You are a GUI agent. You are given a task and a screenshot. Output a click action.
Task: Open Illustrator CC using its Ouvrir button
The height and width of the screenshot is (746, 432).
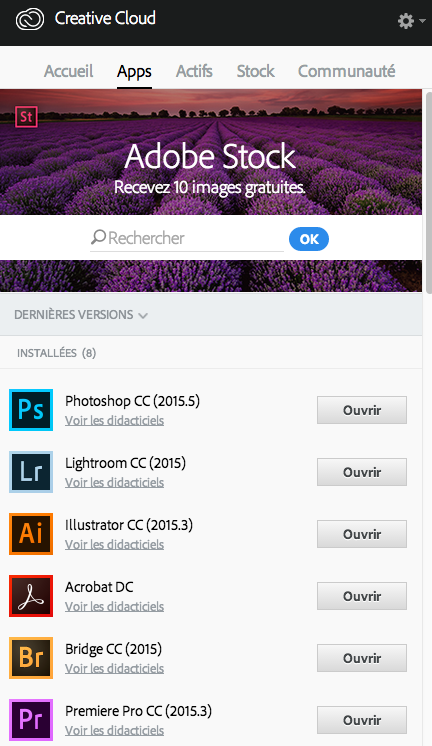(x=362, y=534)
